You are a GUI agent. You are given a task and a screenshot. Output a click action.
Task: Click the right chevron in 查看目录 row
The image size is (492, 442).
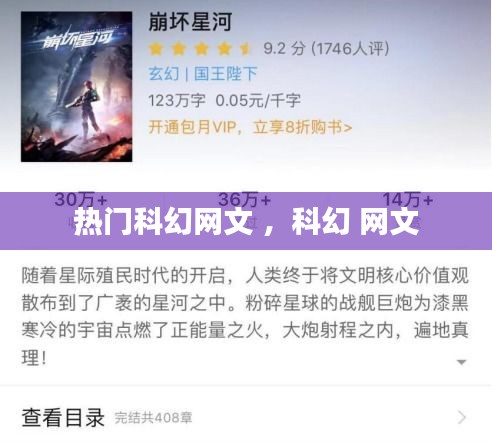(462, 417)
